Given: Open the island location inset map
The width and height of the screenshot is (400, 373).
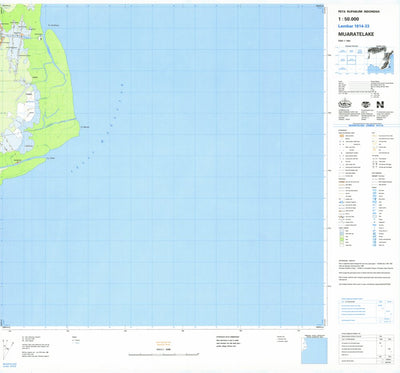Looking at the screenshot, I should click(x=380, y=59).
